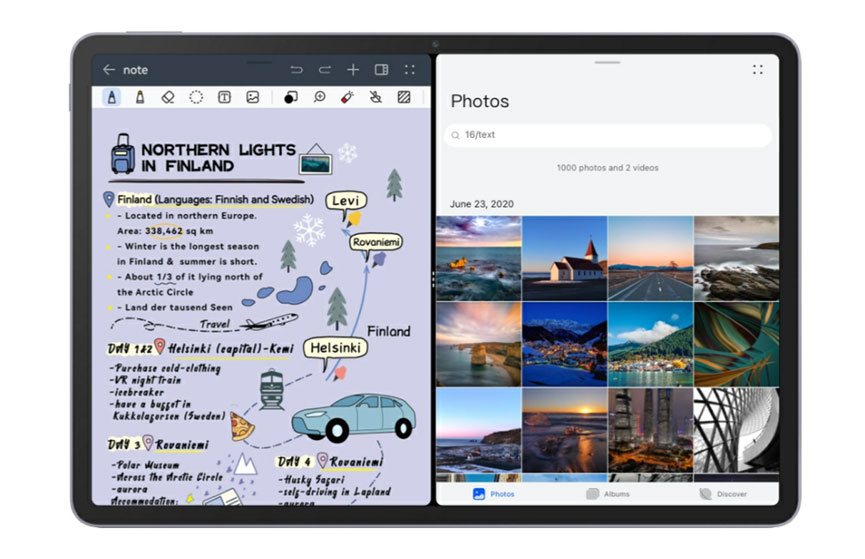Switch to the Discover tab
Viewport: 865px width, 559px height.
coord(723,494)
